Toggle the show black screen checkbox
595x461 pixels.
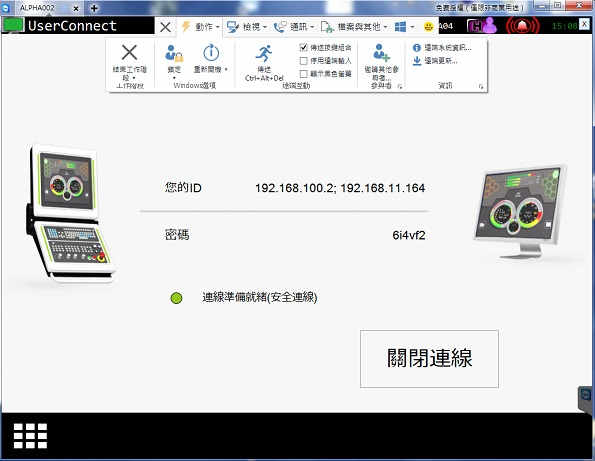(303, 74)
